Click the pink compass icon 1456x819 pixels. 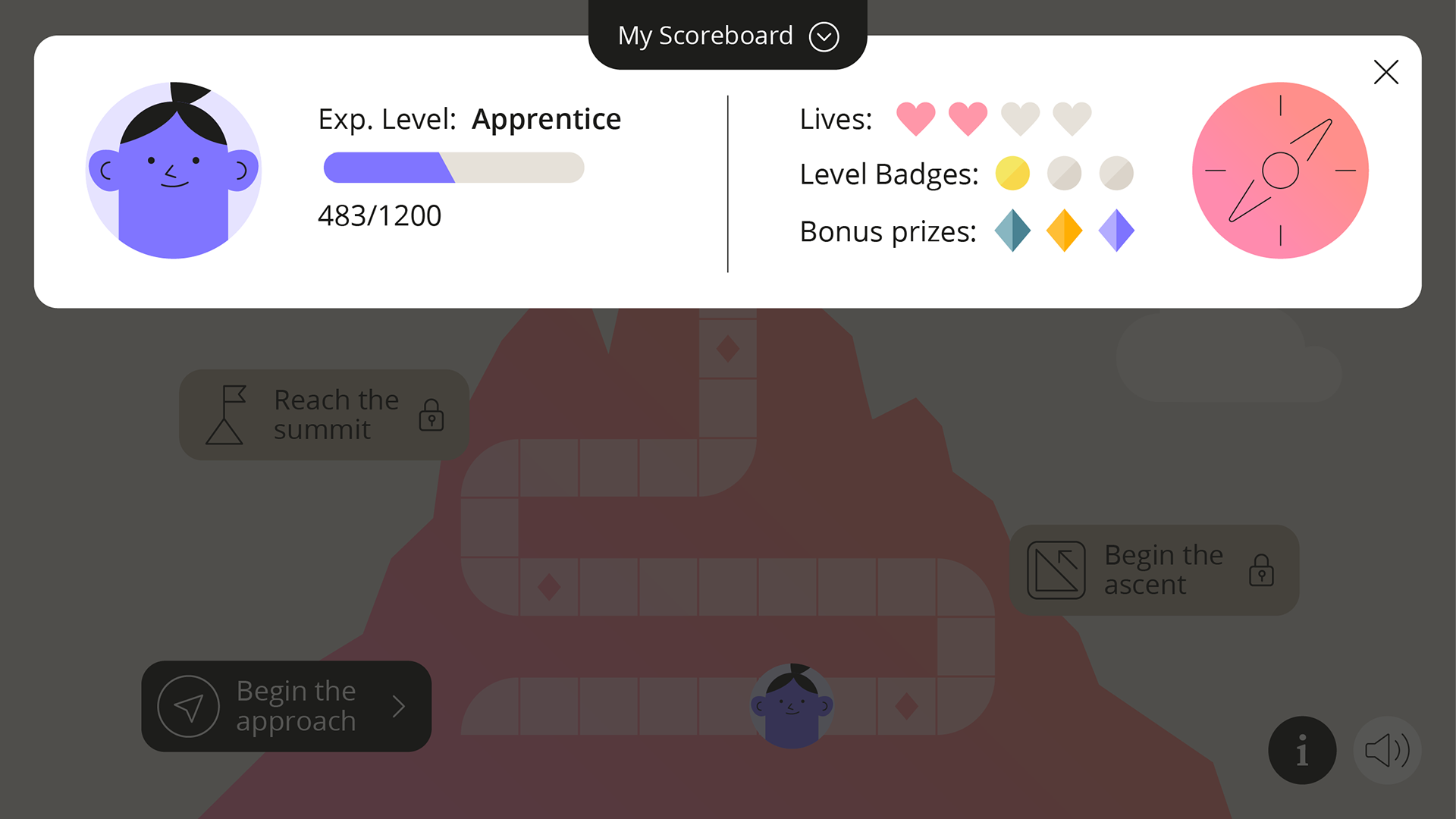pos(1280,171)
